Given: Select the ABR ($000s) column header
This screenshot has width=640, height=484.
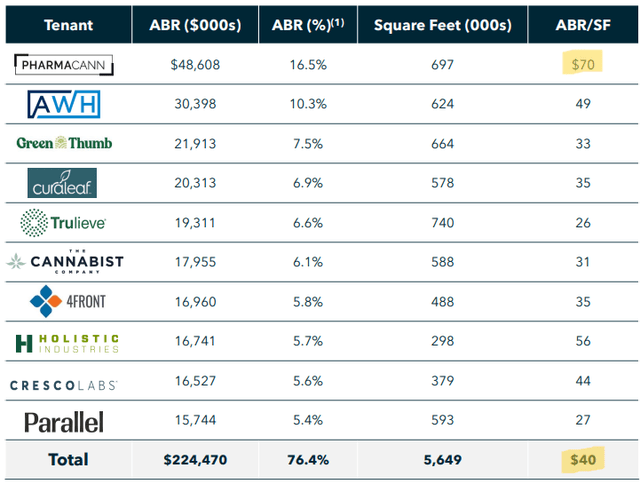Looking at the screenshot, I should click(195, 25).
